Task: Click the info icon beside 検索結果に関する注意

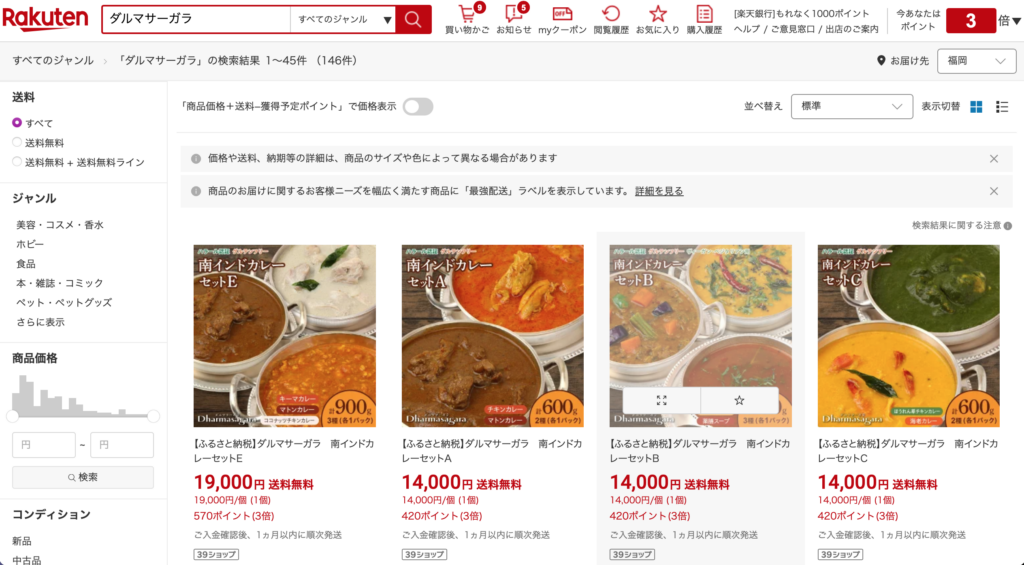Action: [x=1008, y=226]
